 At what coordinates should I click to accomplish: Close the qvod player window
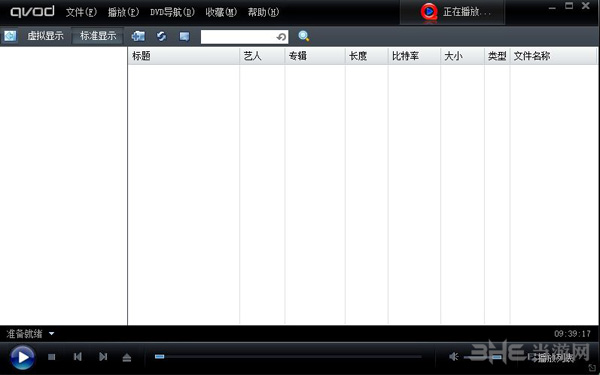click(x=585, y=6)
